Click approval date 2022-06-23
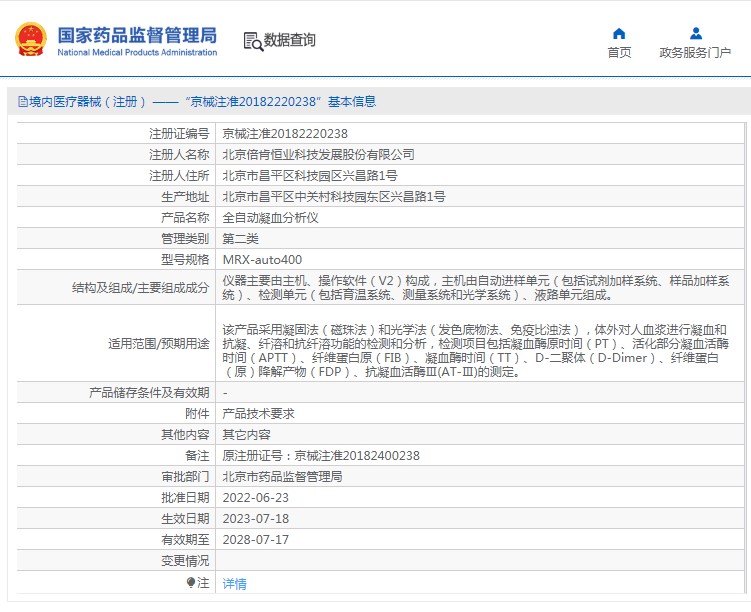 [x=256, y=498]
